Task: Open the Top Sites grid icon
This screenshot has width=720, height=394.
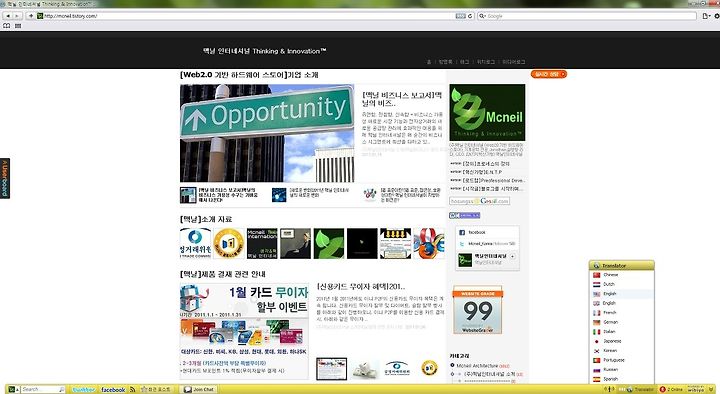Action: coord(18,26)
